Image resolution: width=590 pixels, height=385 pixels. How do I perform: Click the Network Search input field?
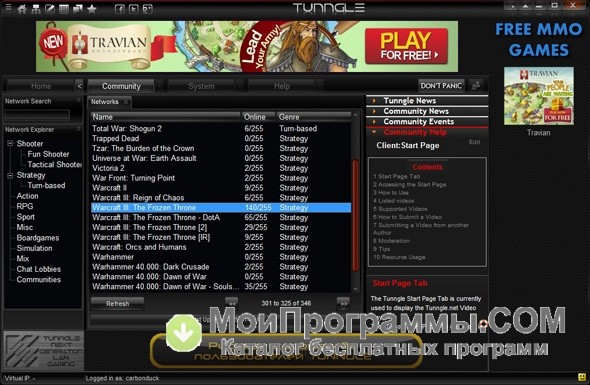pyautogui.click(x=37, y=115)
